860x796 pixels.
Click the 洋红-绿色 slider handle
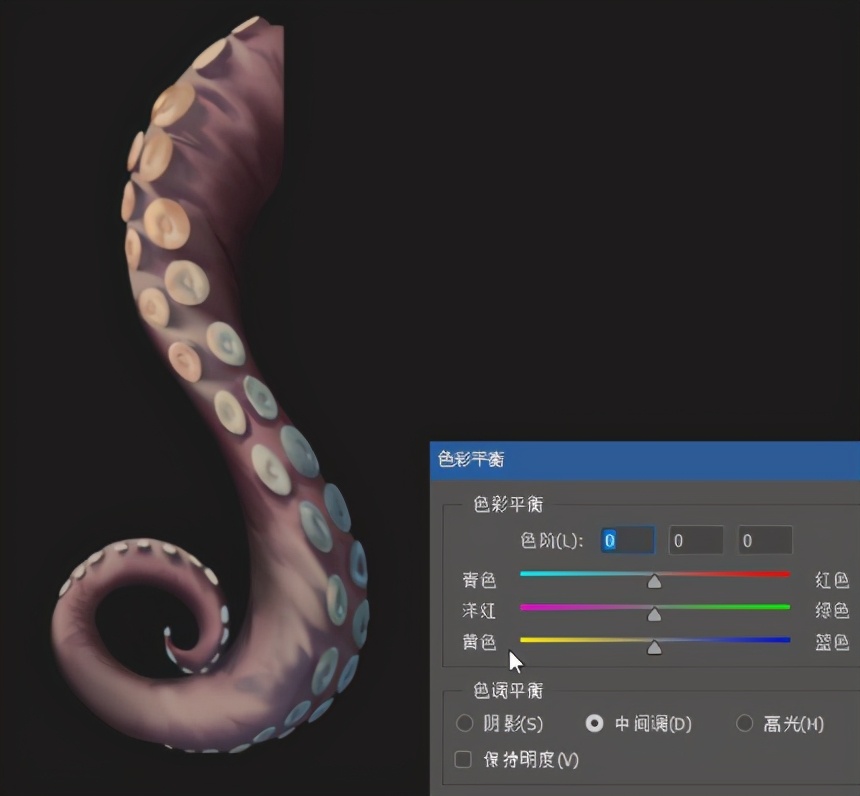[654, 612]
